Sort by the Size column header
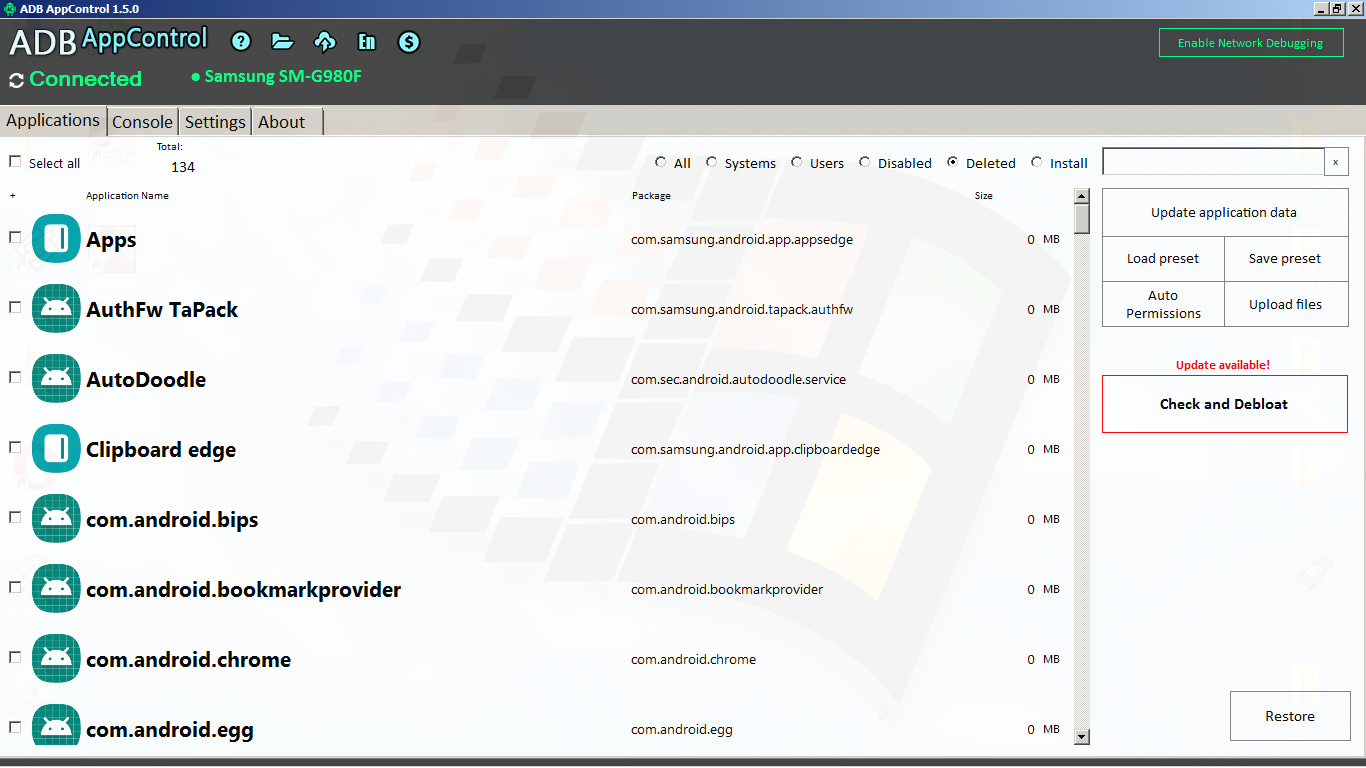 [x=984, y=196]
